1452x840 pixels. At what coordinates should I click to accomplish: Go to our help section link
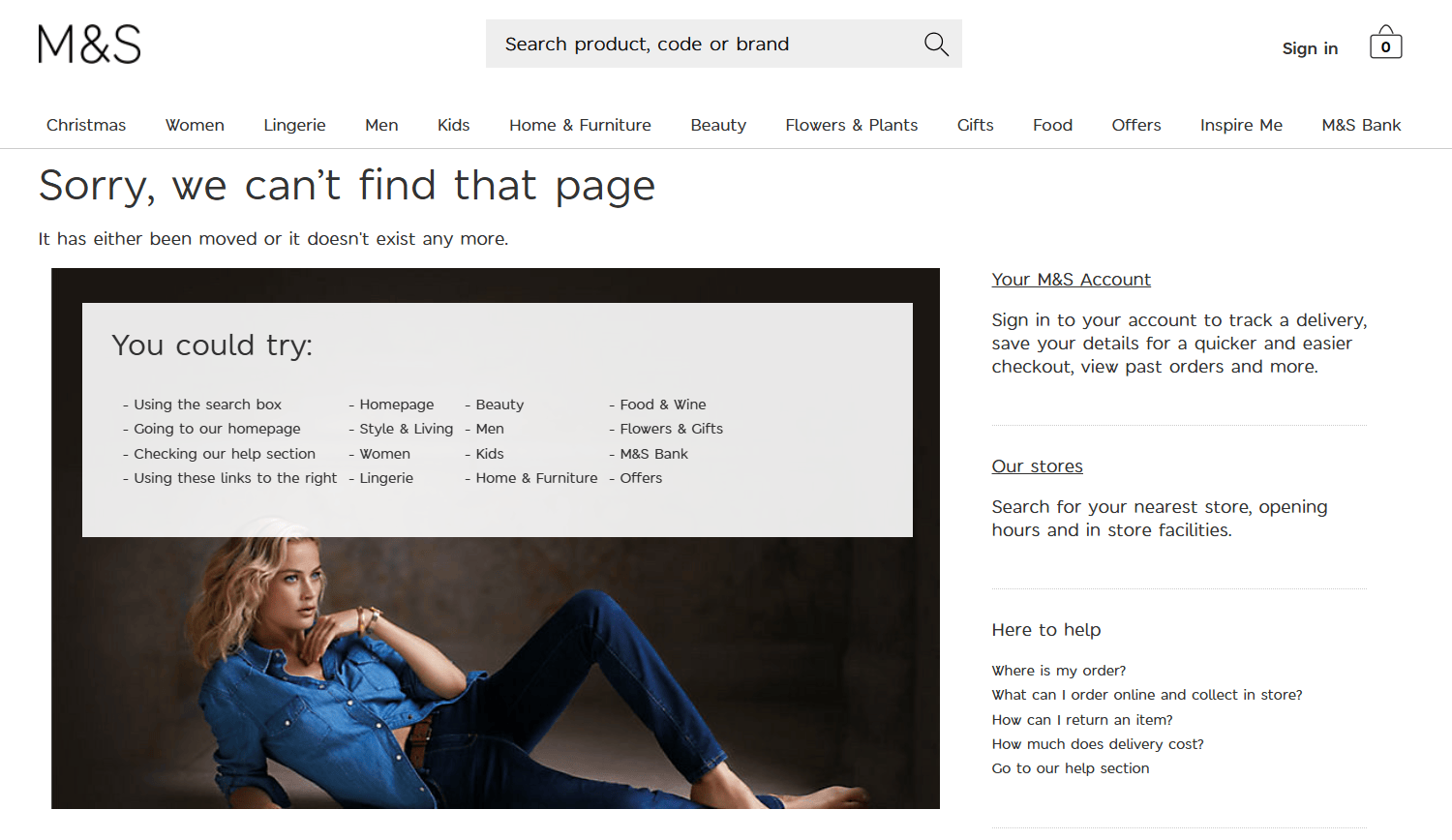pyautogui.click(x=1070, y=768)
